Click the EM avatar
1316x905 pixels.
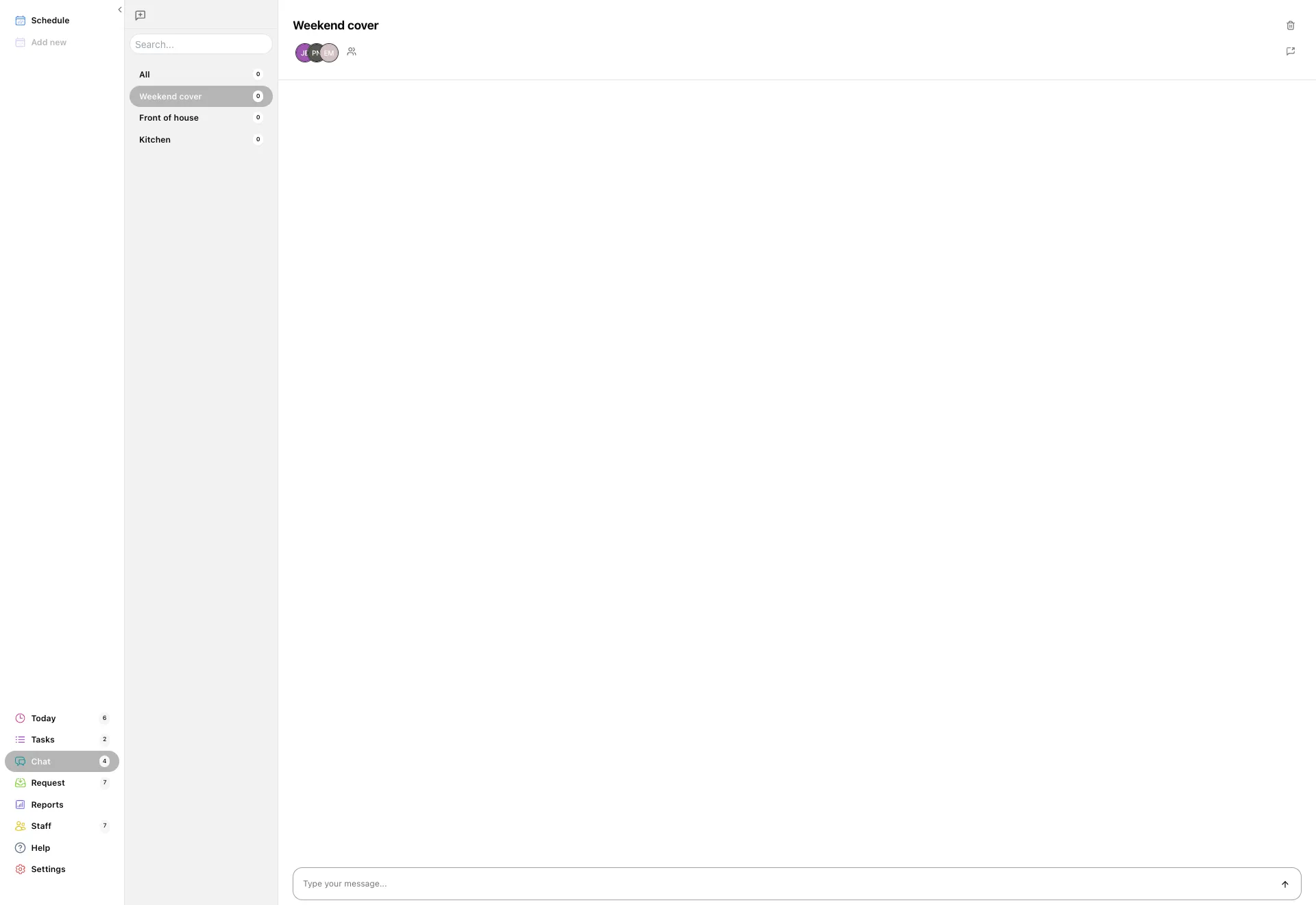point(330,53)
